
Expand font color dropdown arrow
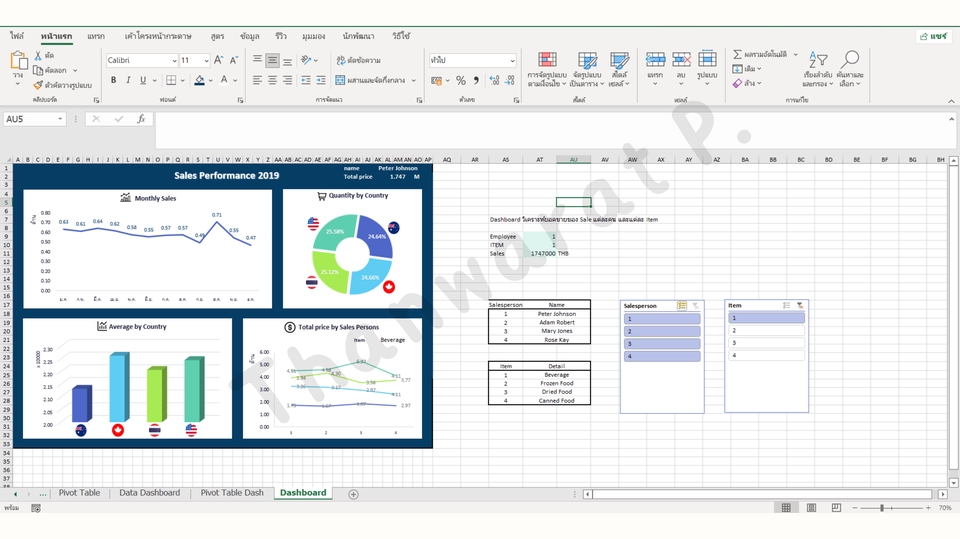235,80
